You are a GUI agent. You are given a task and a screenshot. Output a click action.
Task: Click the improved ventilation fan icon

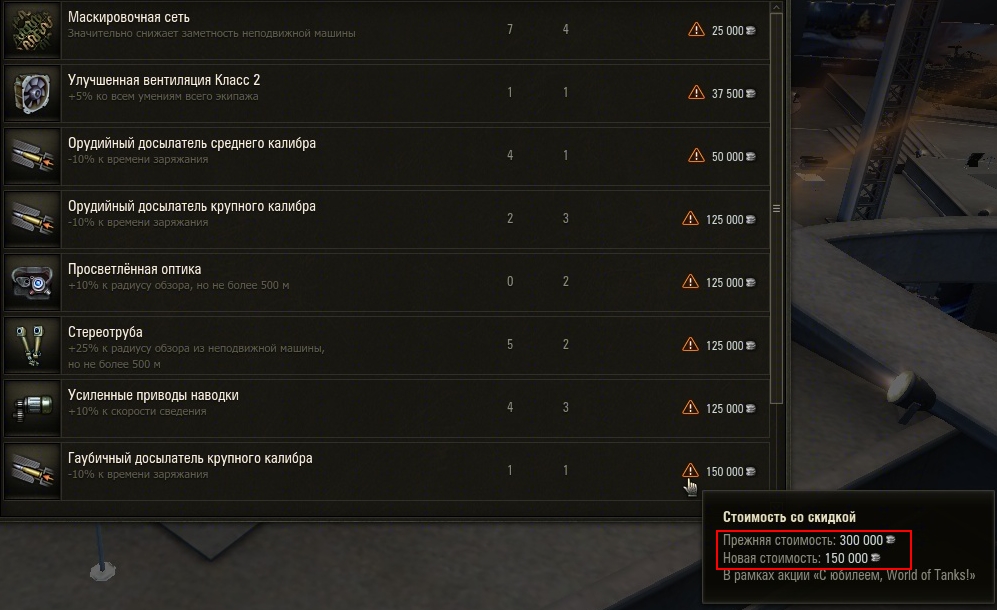point(32,94)
